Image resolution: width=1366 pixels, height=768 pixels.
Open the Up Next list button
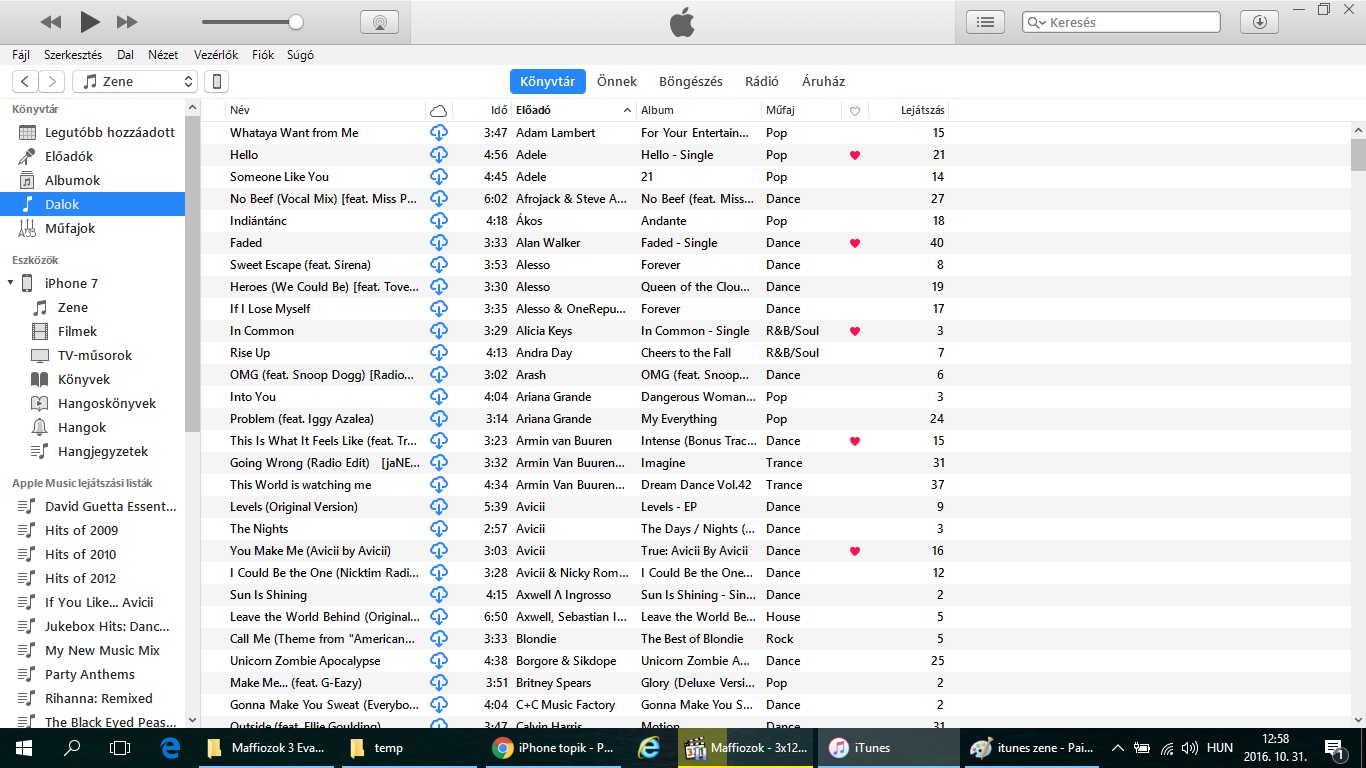click(x=986, y=22)
